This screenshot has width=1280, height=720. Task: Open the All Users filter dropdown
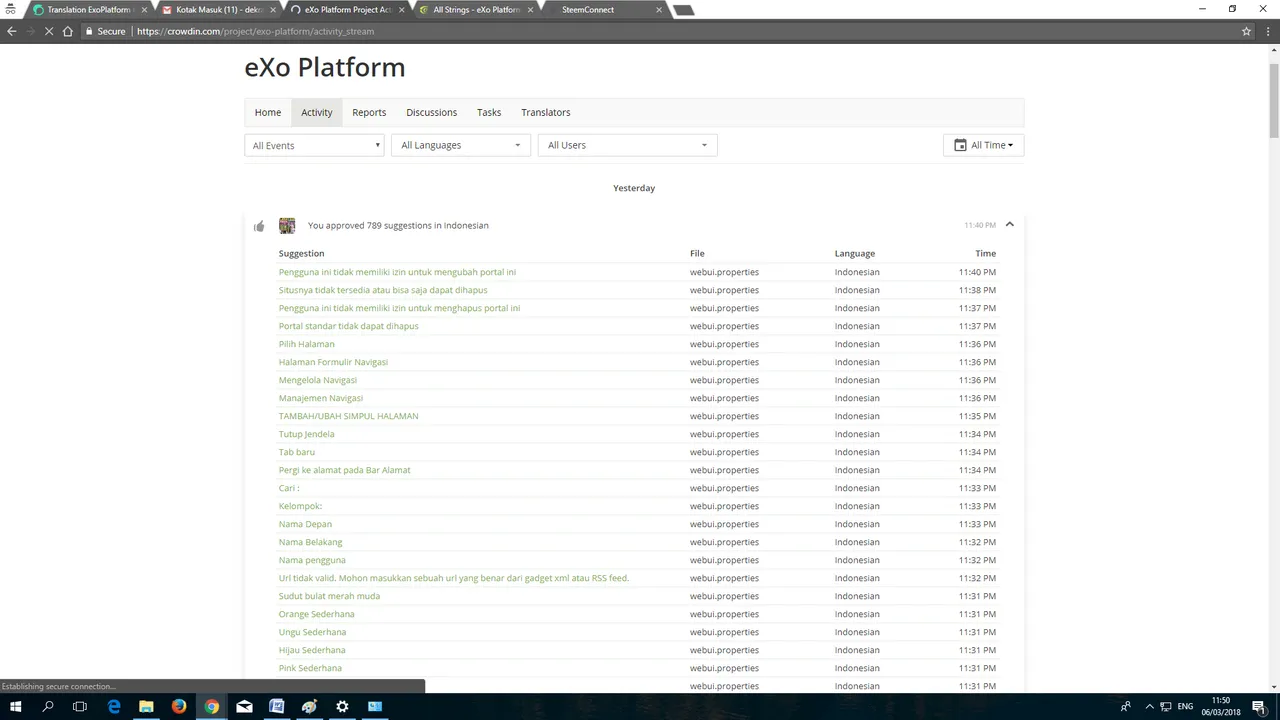pyautogui.click(x=627, y=145)
